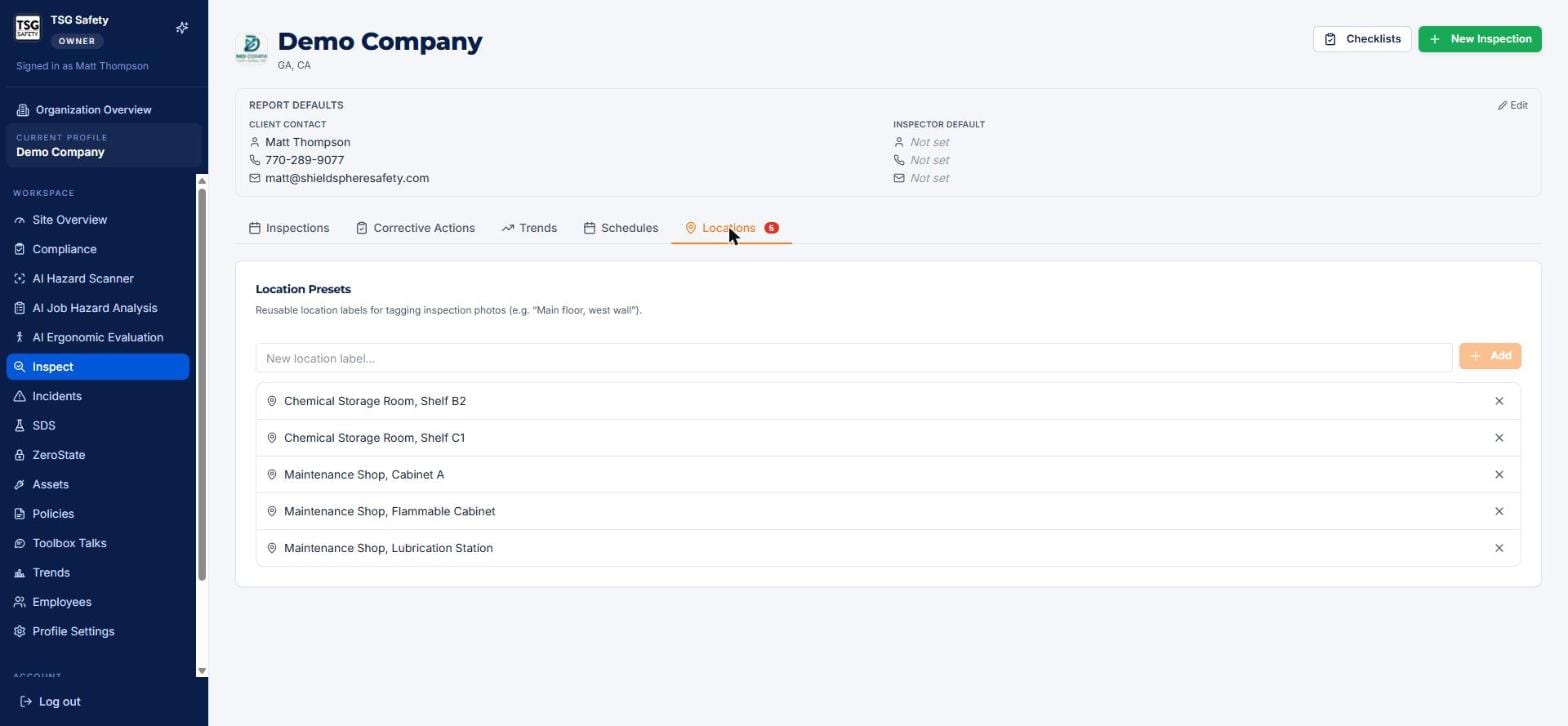Click the Demo Company logo thumbnail
Viewport: 1568px width, 726px height.
coord(252,47)
